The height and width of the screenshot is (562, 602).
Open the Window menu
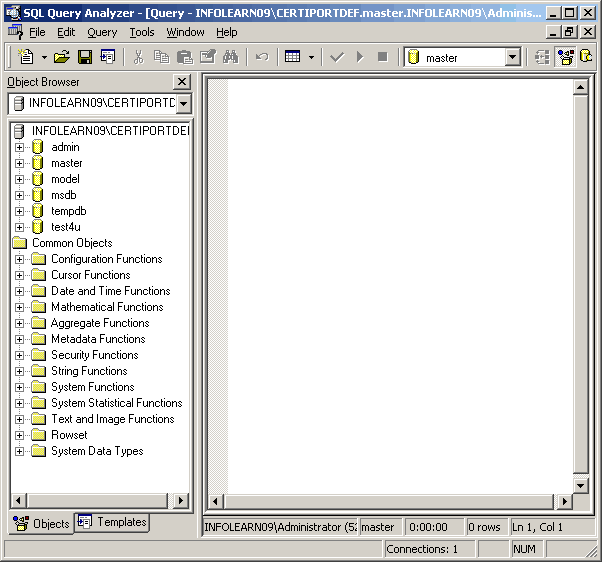coord(185,32)
